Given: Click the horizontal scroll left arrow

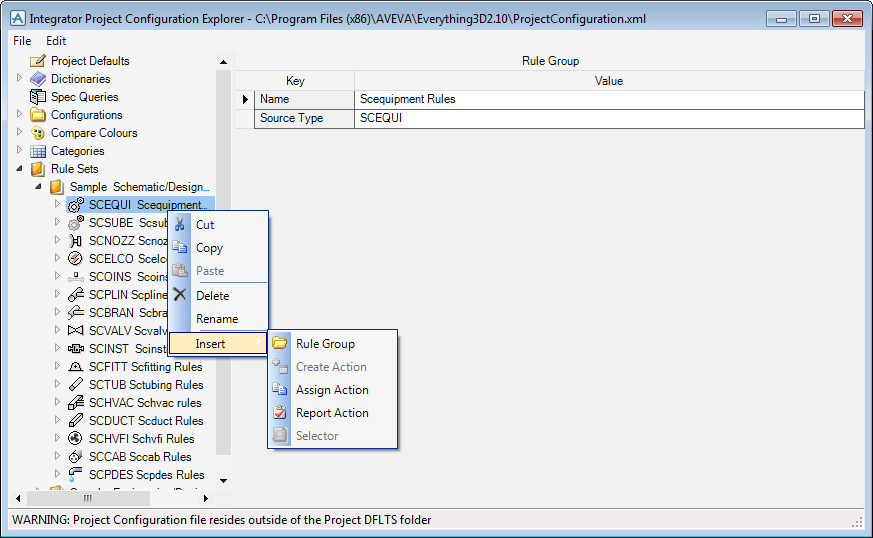Looking at the screenshot, I should click(18, 498).
